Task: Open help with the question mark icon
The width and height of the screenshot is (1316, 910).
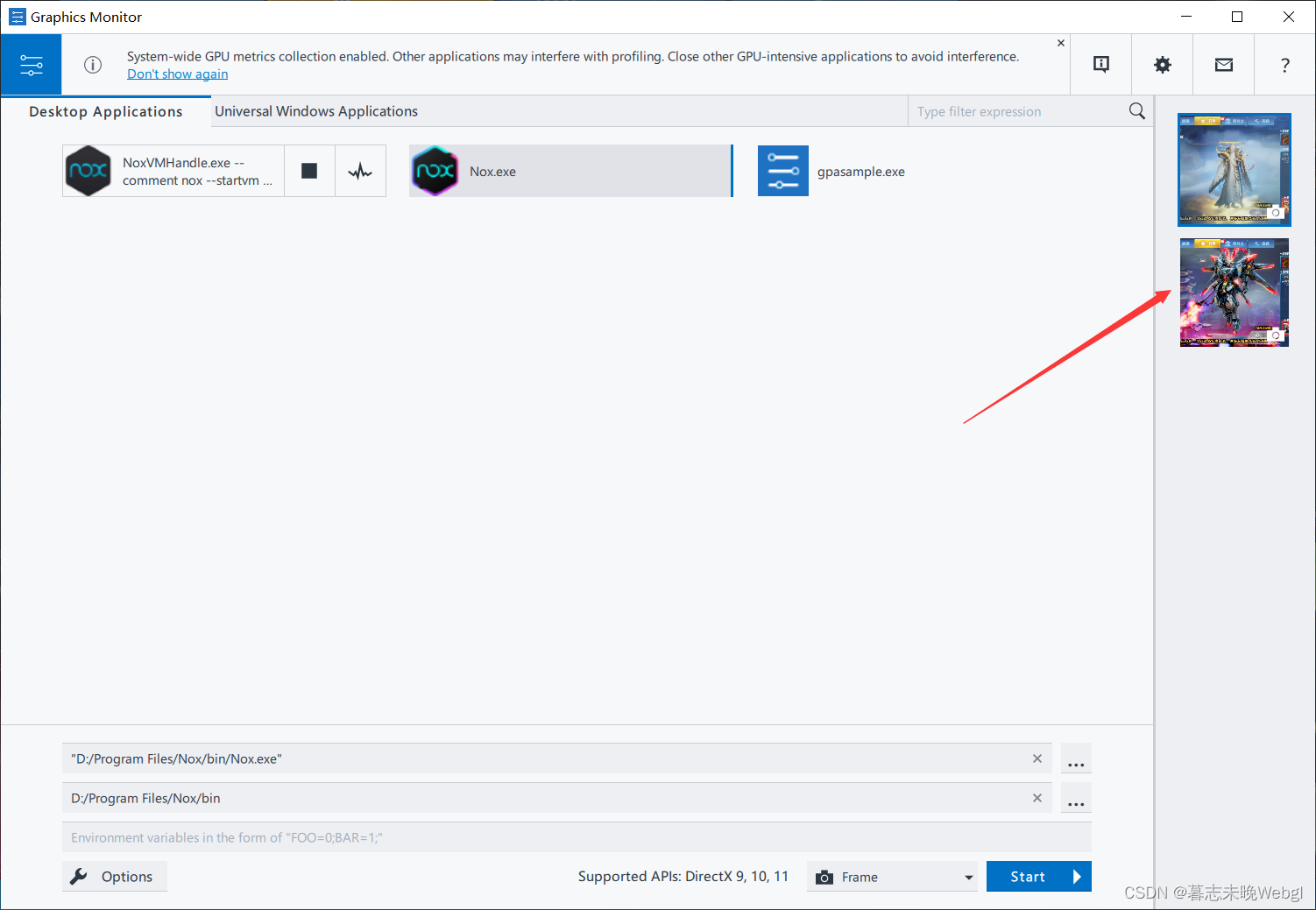Action: [1284, 65]
